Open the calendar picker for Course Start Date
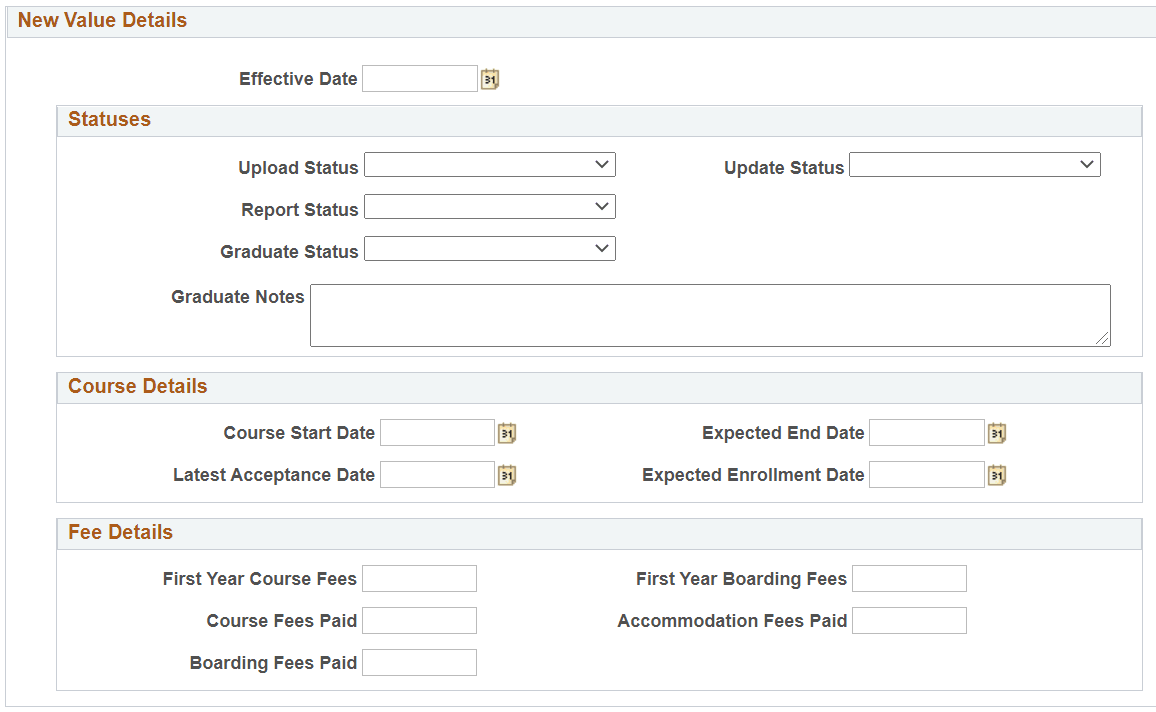The image size is (1156, 712). [506, 432]
